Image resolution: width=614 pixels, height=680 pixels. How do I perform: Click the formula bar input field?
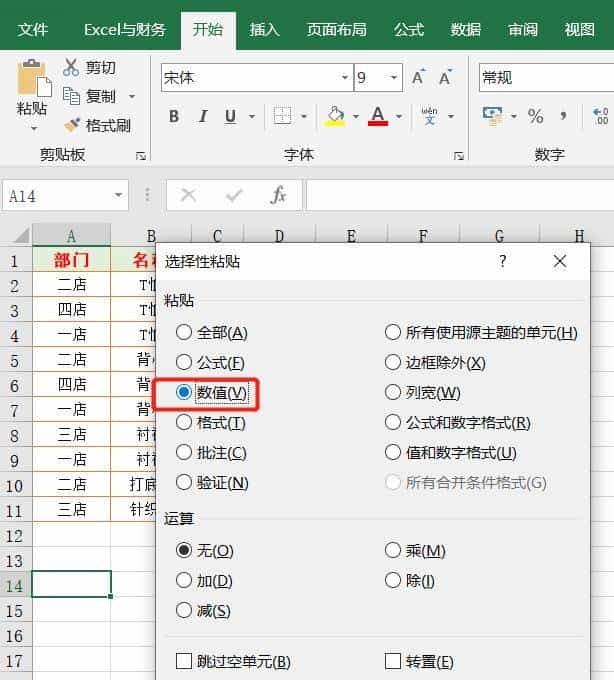460,196
